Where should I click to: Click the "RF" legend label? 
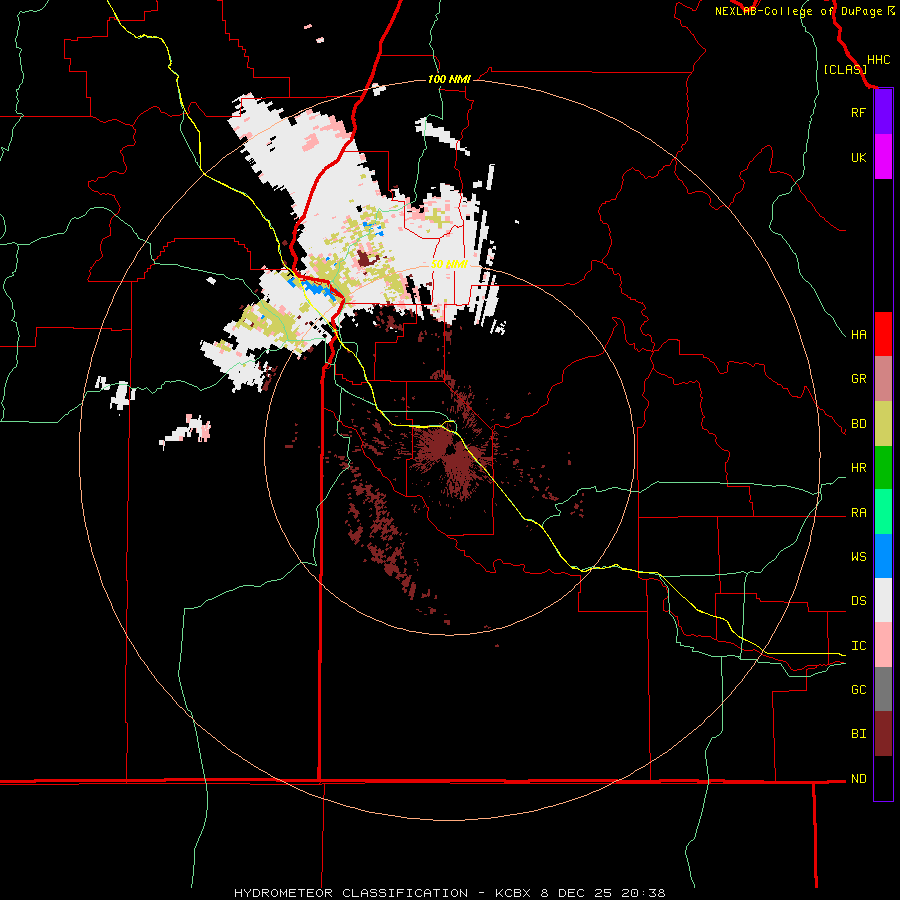click(x=858, y=112)
